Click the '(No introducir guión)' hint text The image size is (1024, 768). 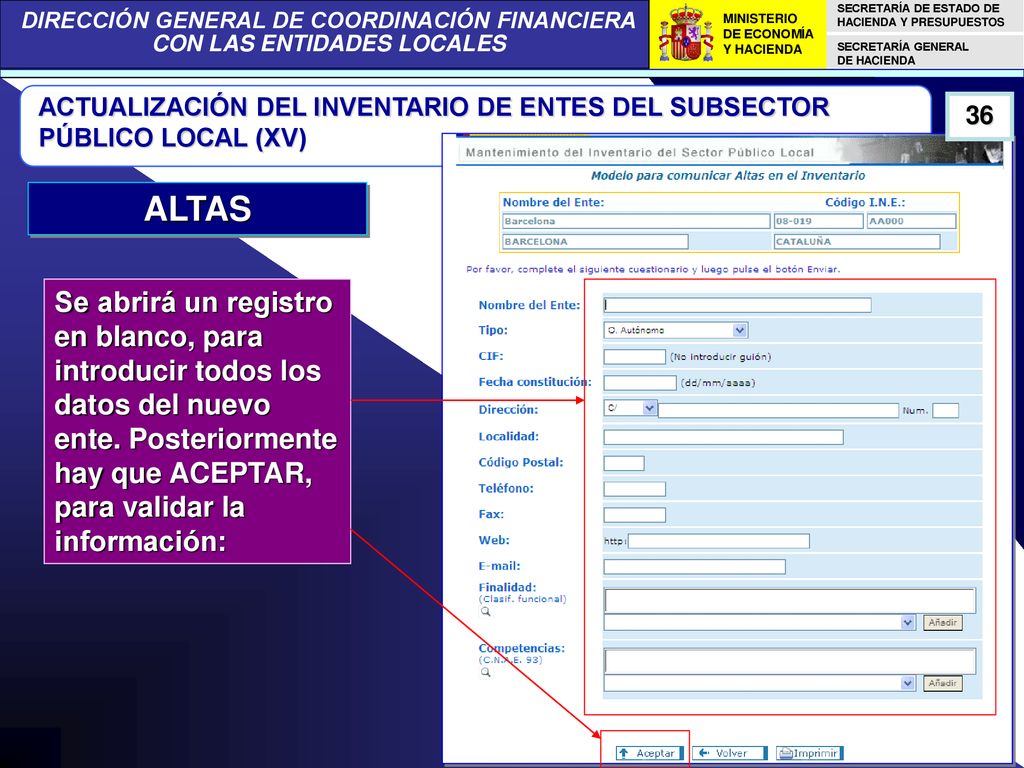coord(720,357)
